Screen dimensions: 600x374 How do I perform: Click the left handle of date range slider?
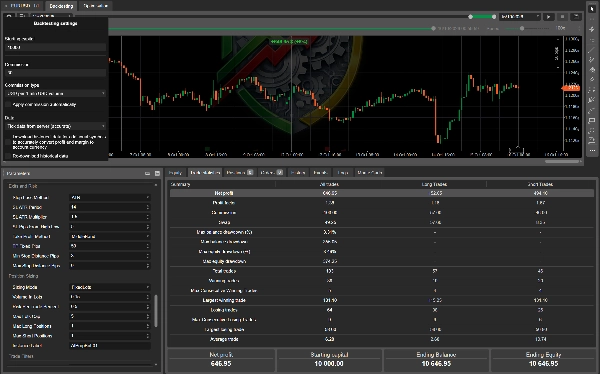coord(470,17)
